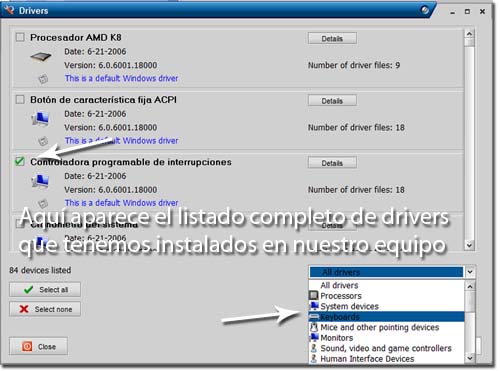Click the Controladora programable computer icon
This screenshot has height=371, width=500.
[x=40, y=181]
